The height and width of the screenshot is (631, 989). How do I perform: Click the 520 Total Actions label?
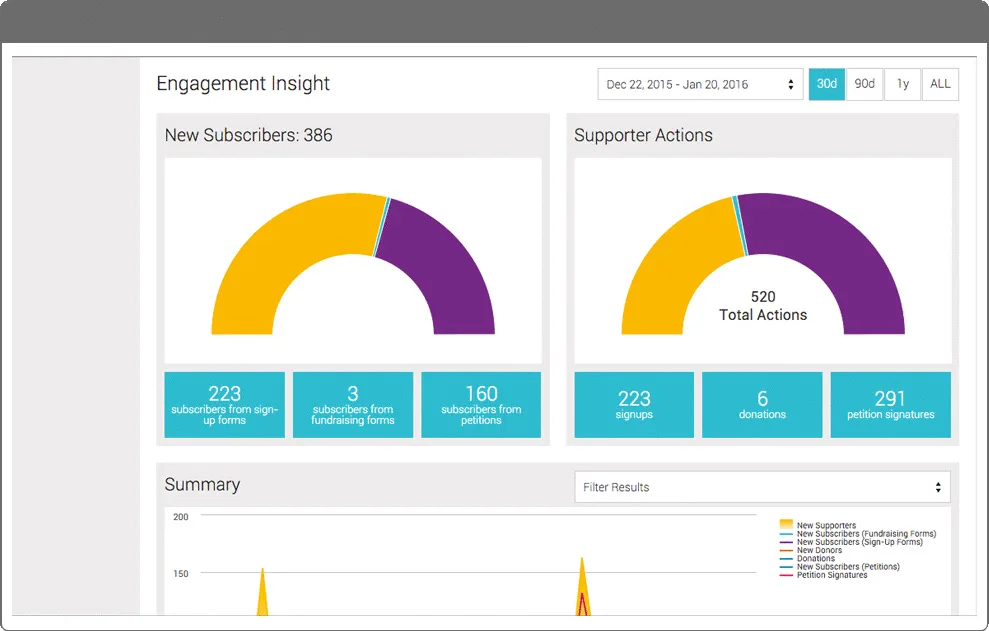click(x=763, y=306)
